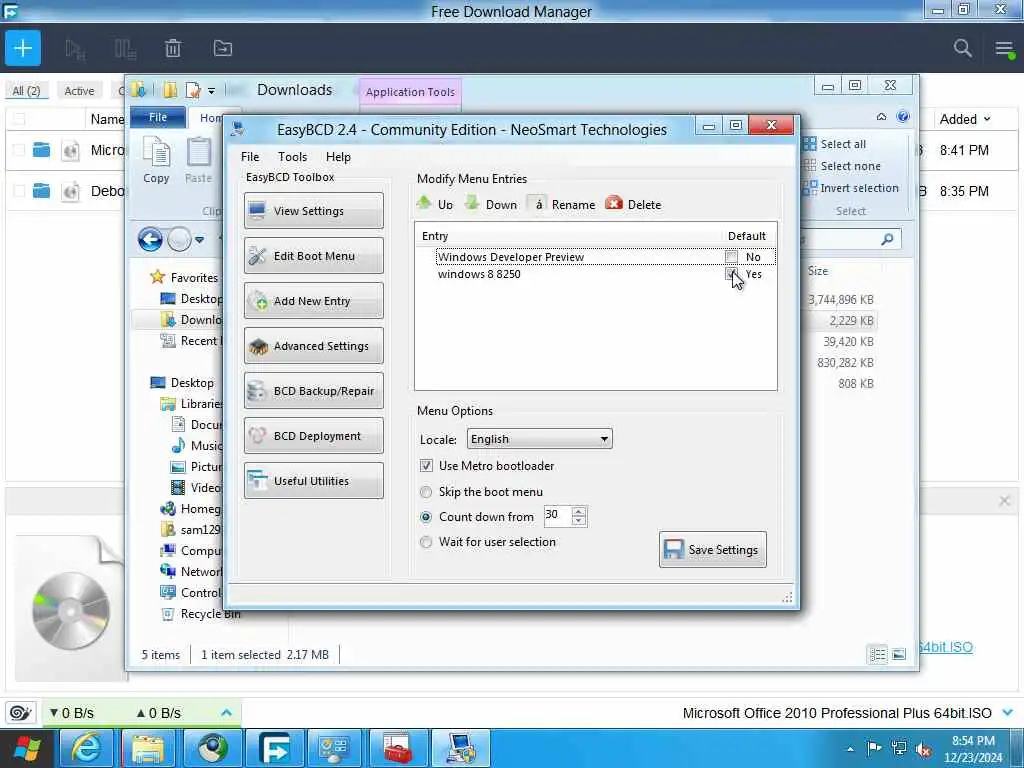This screenshot has width=1024, height=768.
Task: Close the FDM download details panel
Action: click(x=1004, y=501)
